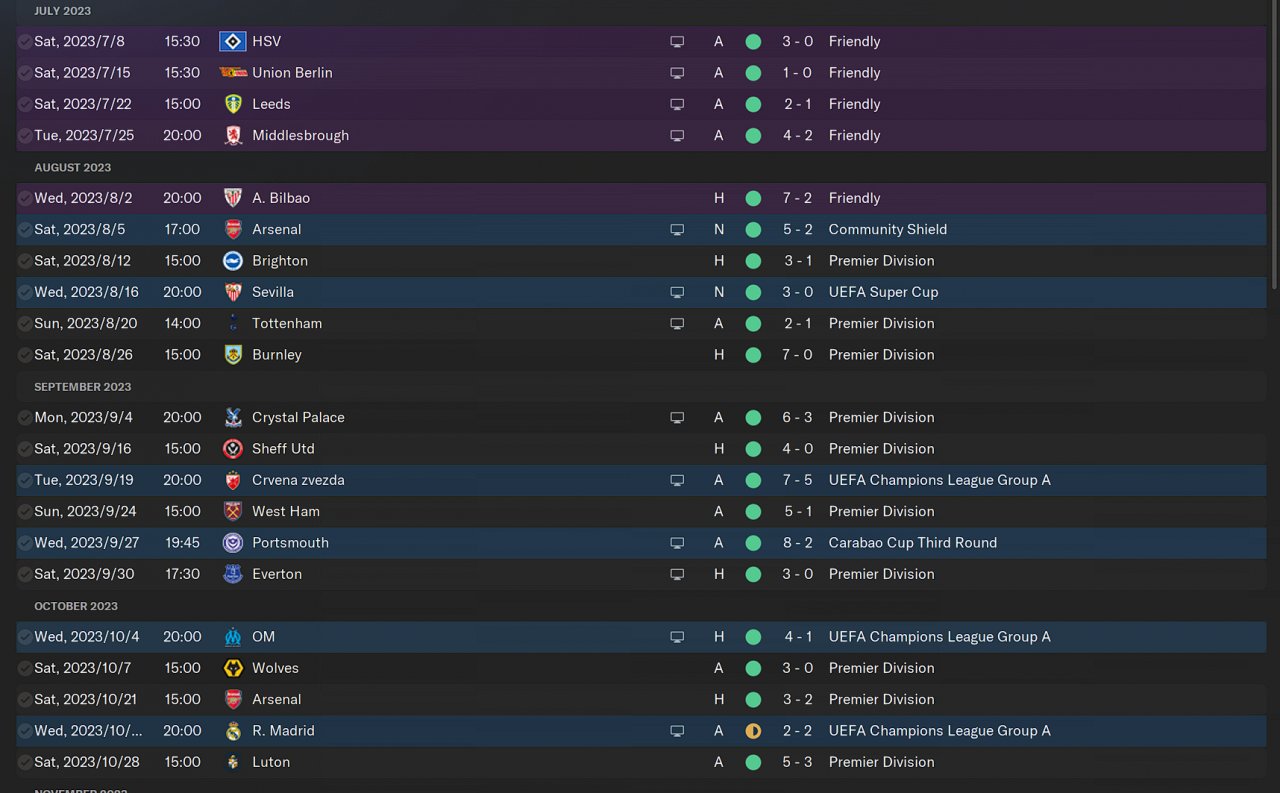Click the played checkmark beside the Brighton fixture
Screen dimensions: 1280x793
[x=25, y=261]
